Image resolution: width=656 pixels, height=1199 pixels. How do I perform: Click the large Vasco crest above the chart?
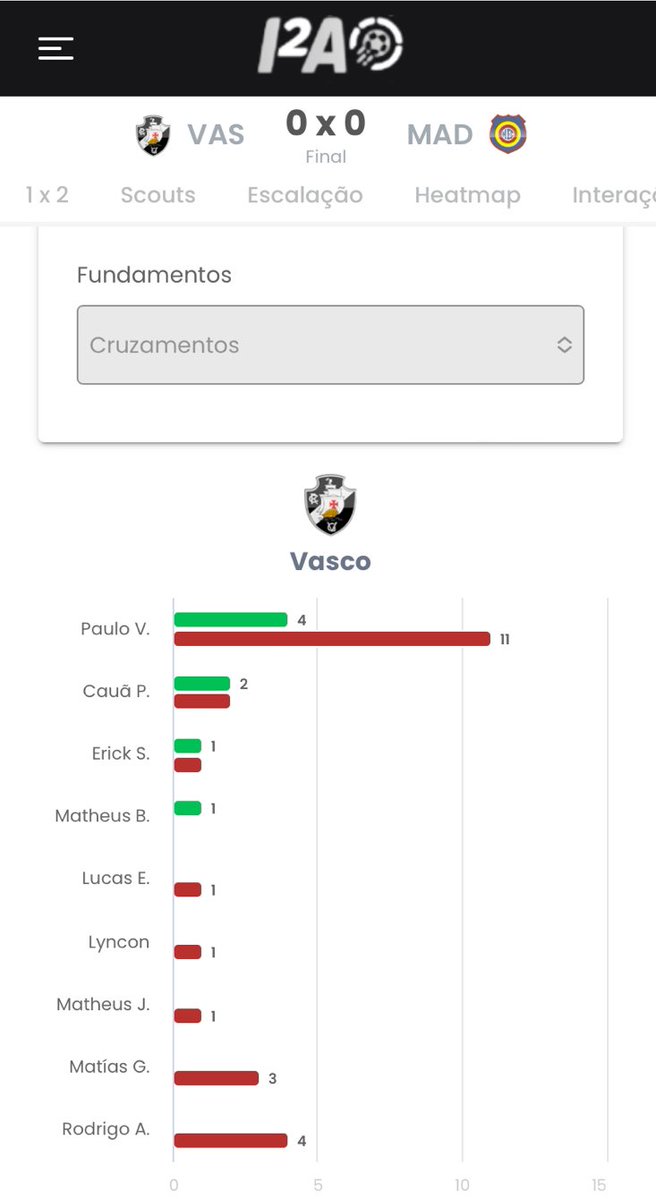click(x=330, y=505)
